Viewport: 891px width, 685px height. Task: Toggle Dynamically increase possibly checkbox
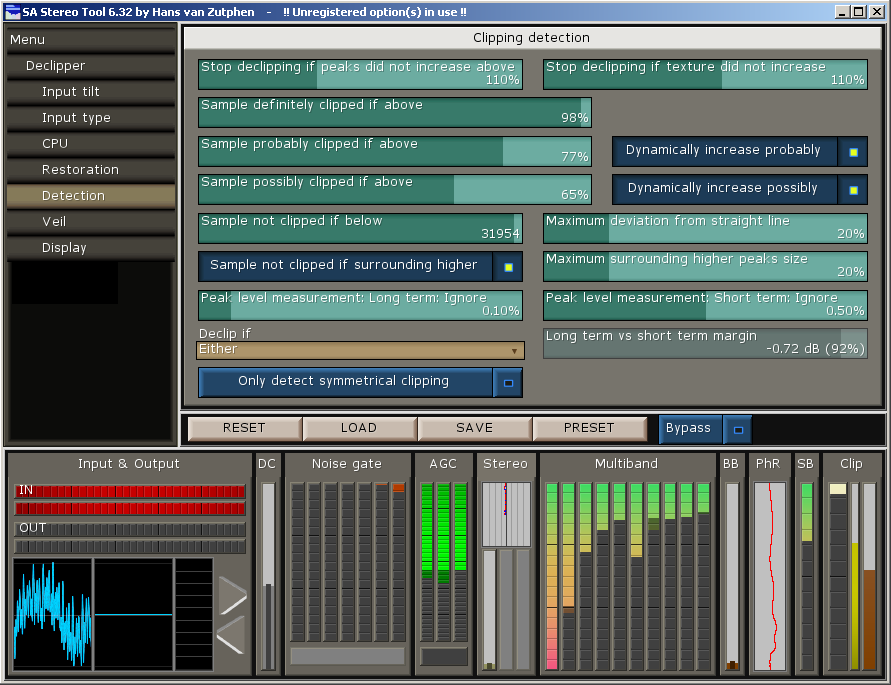point(853,190)
